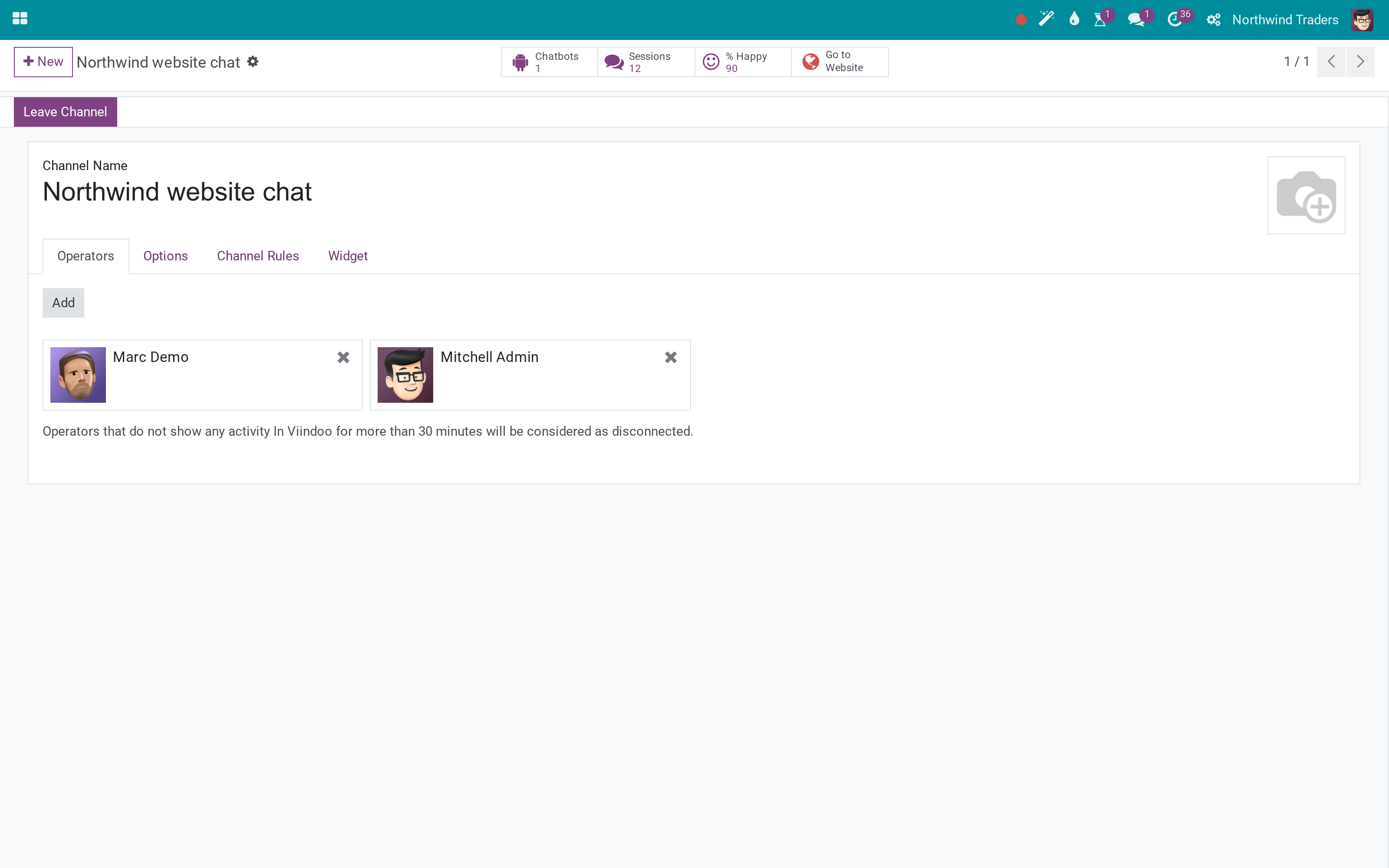The image size is (1389, 868).
Task: Upload channel image via camera placeholder
Action: [x=1306, y=195]
